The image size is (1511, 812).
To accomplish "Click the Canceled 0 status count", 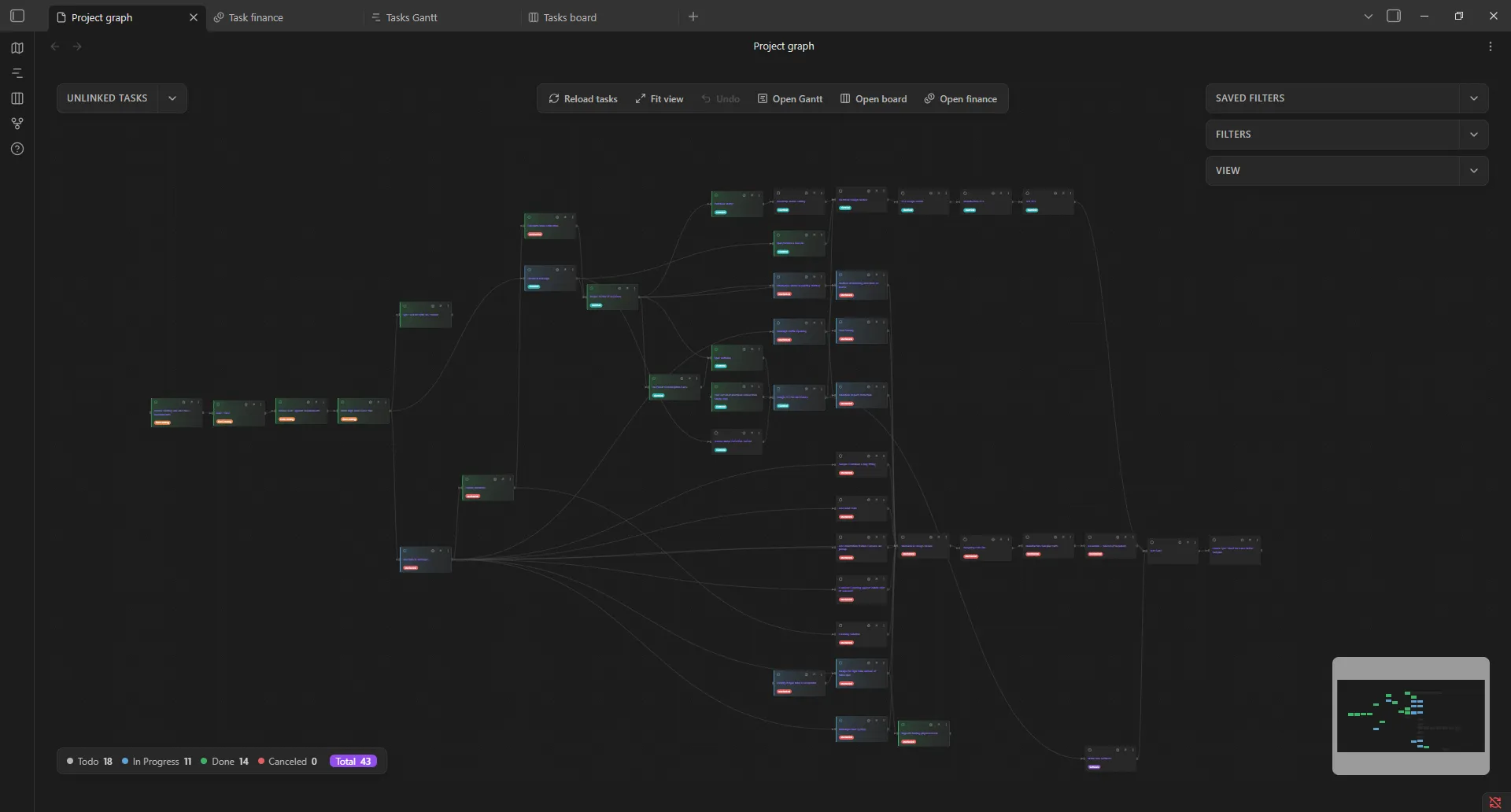I will click(287, 762).
